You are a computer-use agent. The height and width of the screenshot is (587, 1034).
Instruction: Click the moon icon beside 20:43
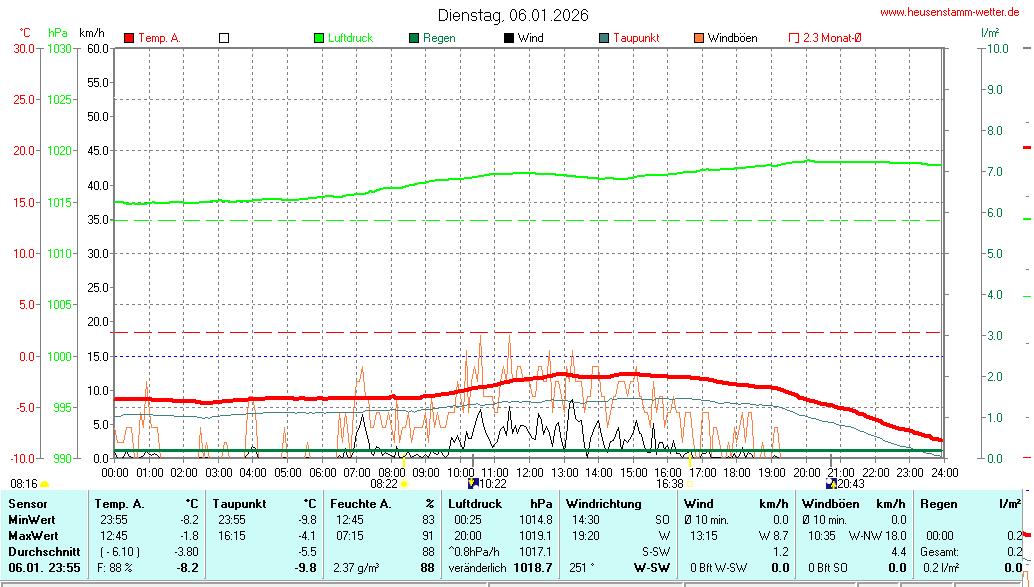830,483
